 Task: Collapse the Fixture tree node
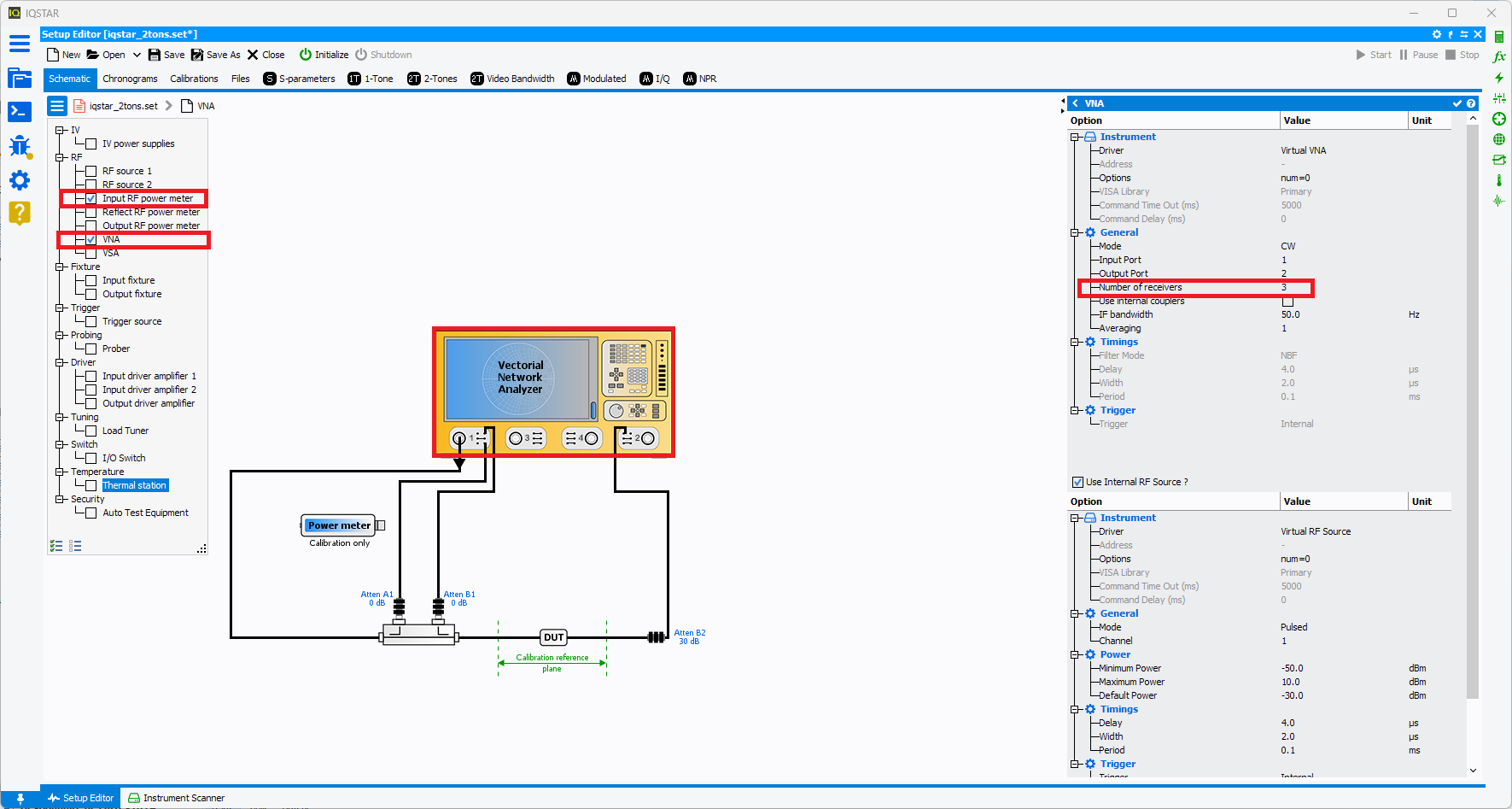(60, 267)
